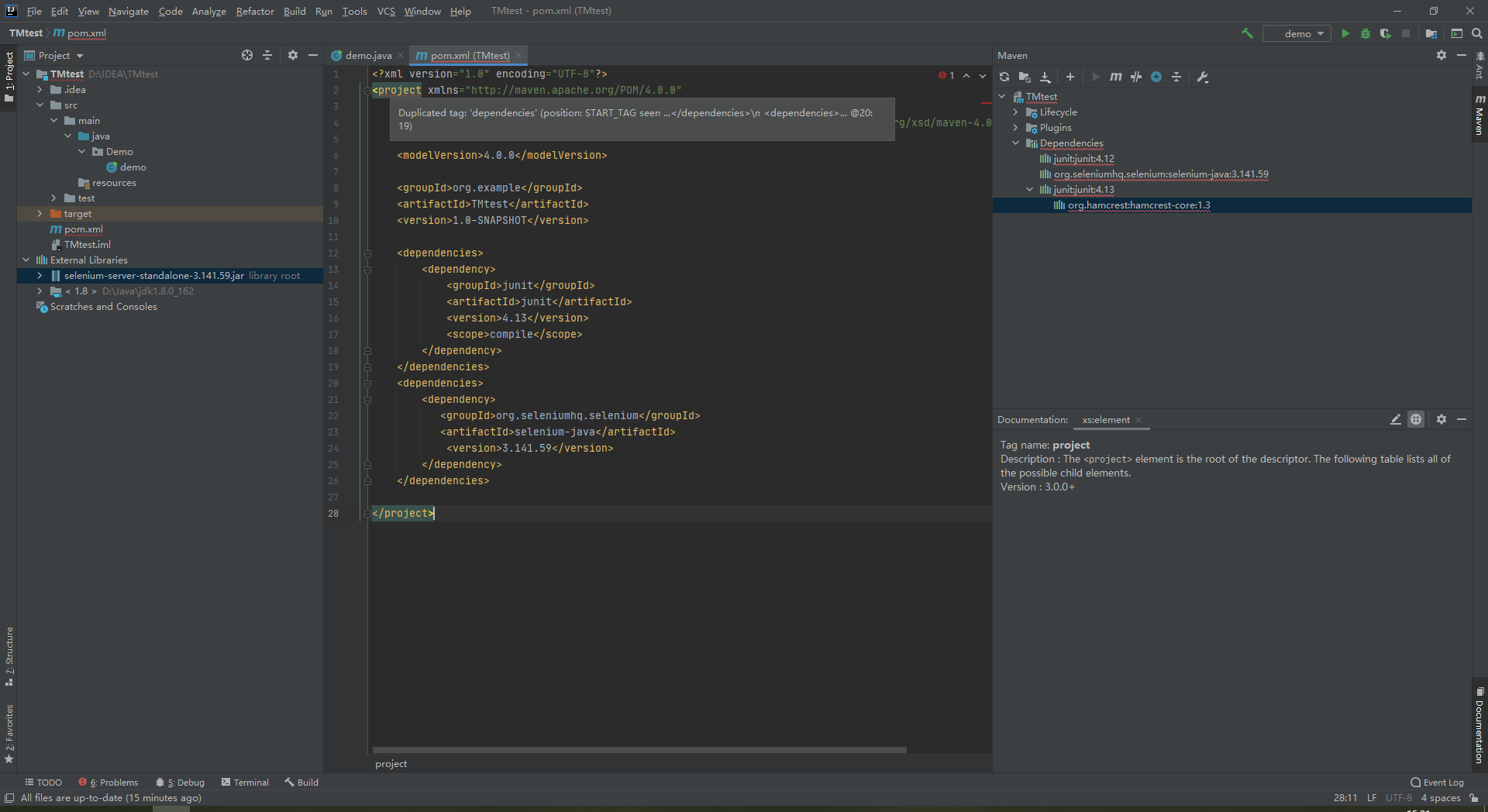Click 4 spaces indent setting
This screenshot has height=812, width=1488.
pos(1441,798)
